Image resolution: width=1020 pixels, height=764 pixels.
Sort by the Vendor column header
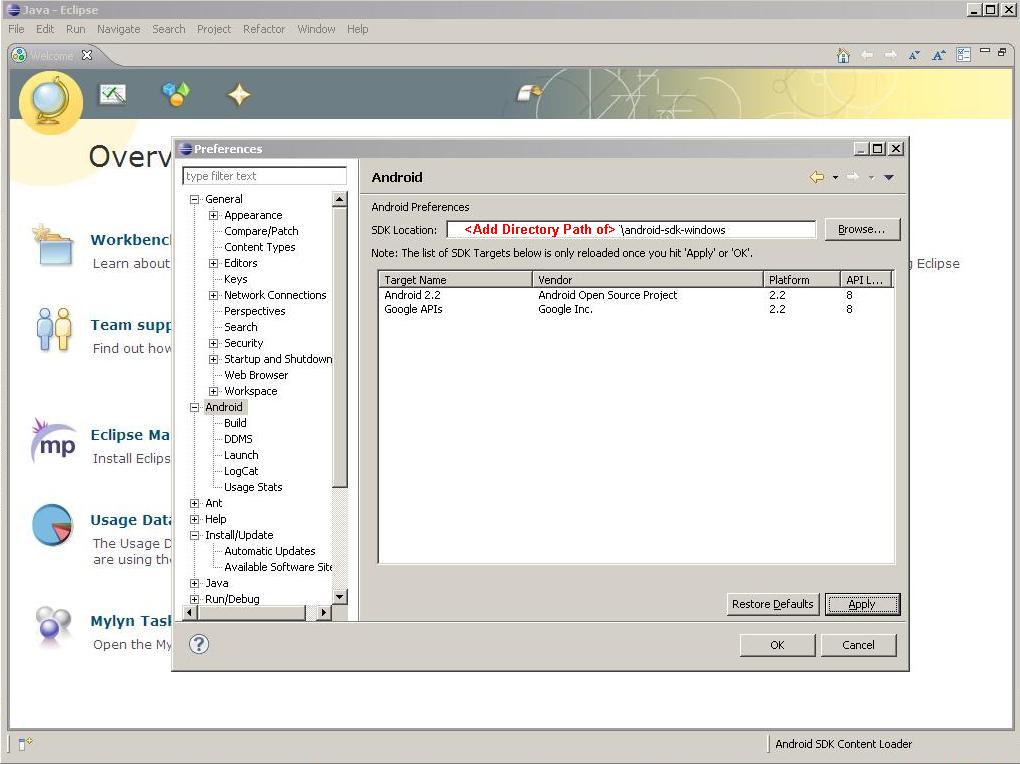coord(648,280)
